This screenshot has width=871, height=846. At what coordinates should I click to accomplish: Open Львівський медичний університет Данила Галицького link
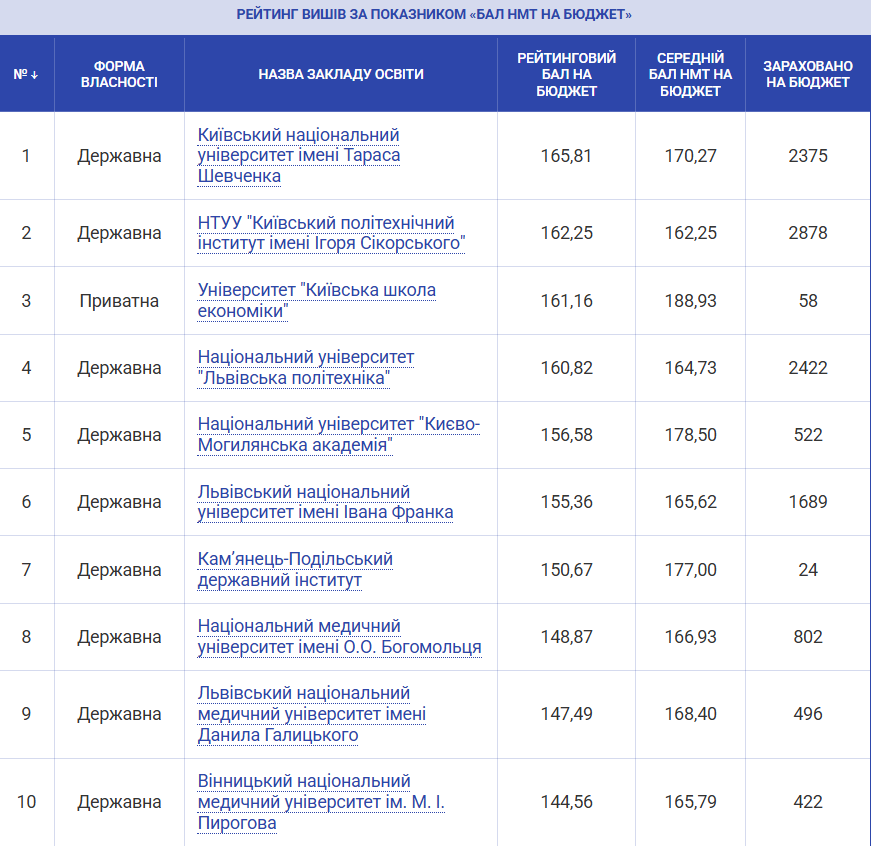coord(312,714)
